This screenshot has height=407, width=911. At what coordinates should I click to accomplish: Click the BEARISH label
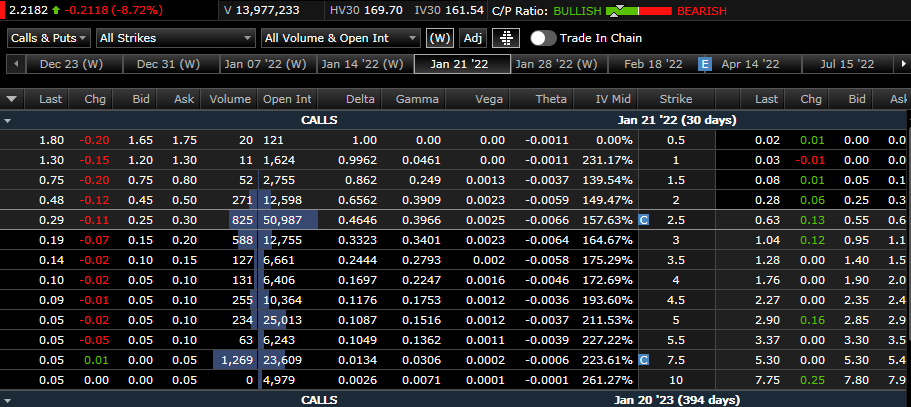[701, 10]
